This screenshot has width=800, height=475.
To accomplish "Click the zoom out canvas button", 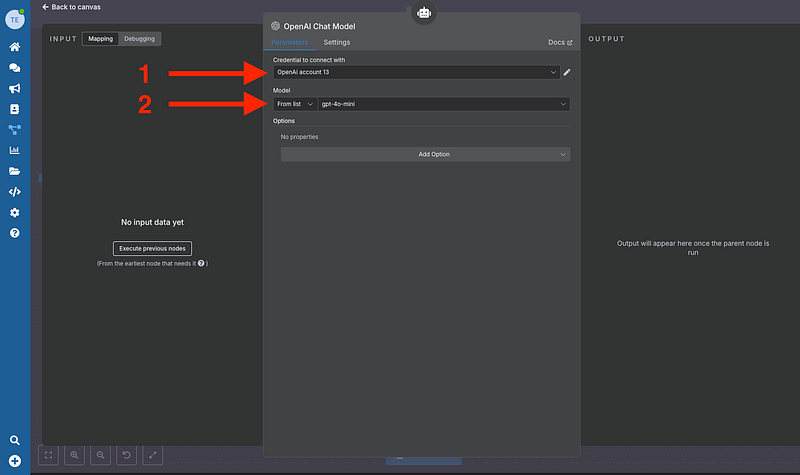I will (101, 455).
